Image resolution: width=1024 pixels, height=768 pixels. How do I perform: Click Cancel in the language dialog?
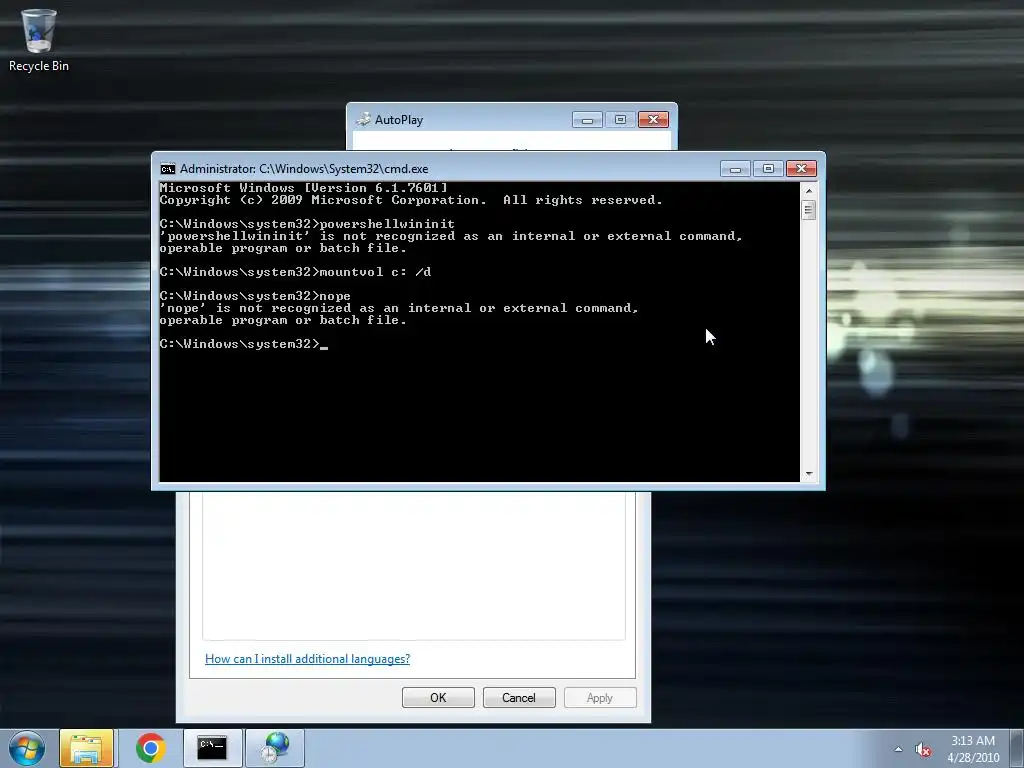[519, 697]
